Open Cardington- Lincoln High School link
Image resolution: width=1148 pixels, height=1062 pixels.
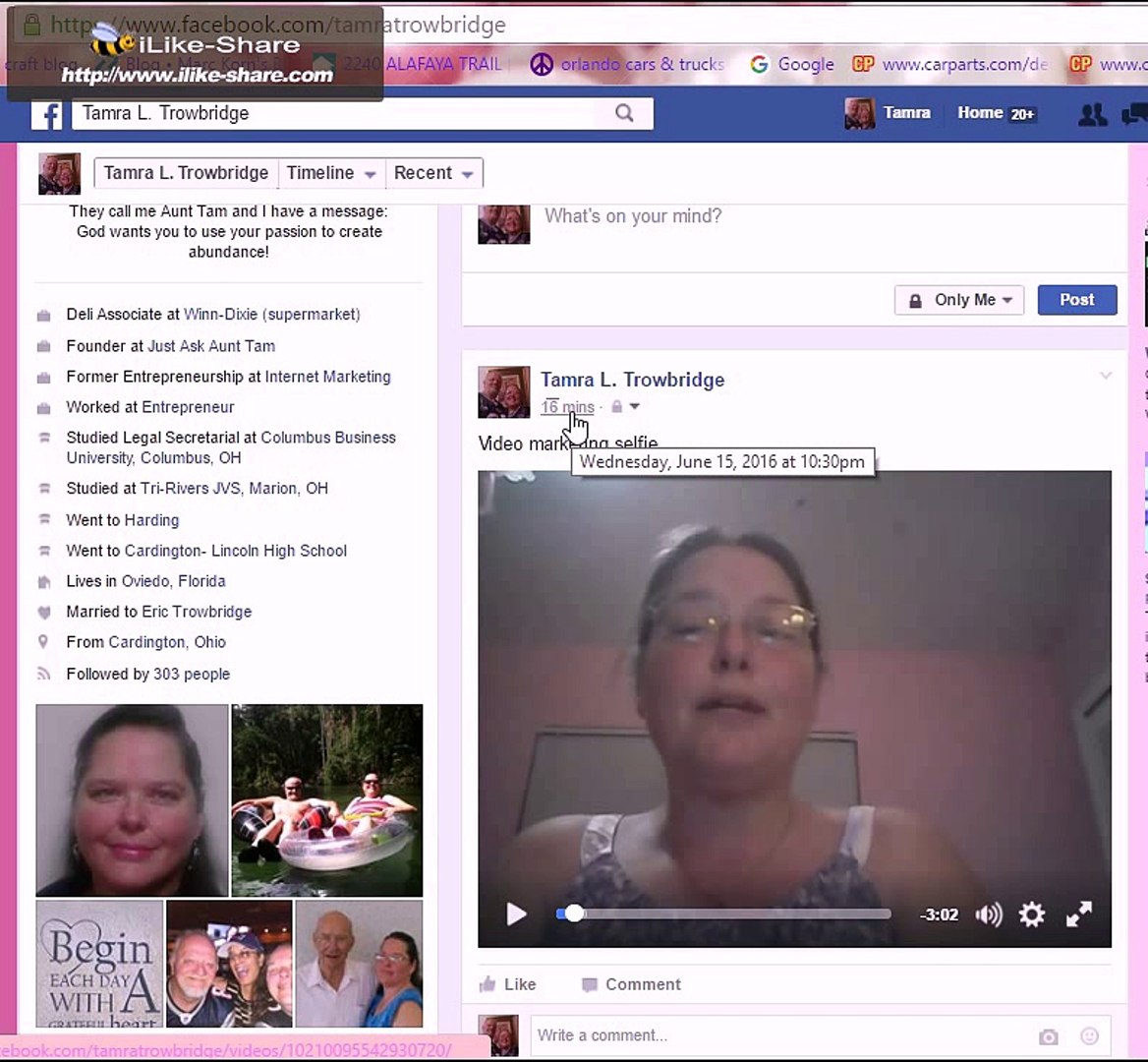point(236,551)
